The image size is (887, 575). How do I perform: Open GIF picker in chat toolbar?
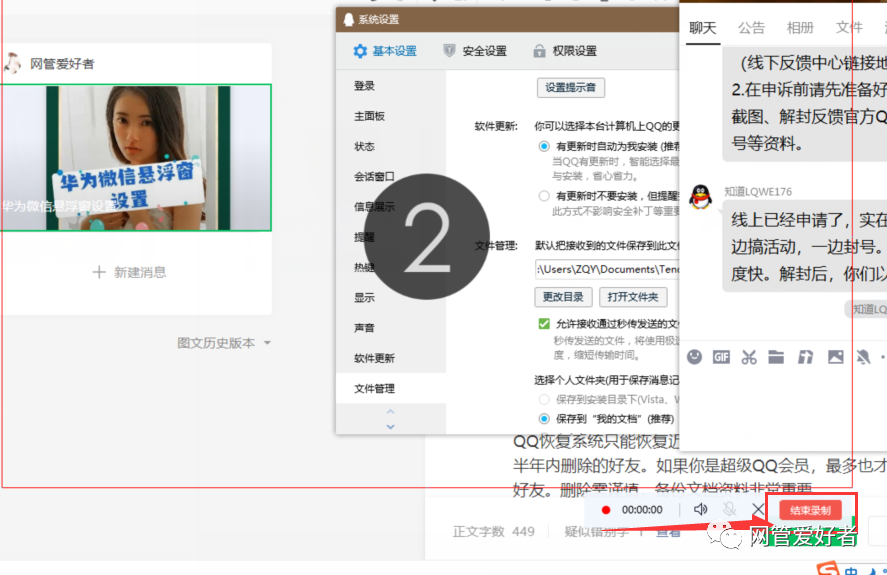coord(721,357)
